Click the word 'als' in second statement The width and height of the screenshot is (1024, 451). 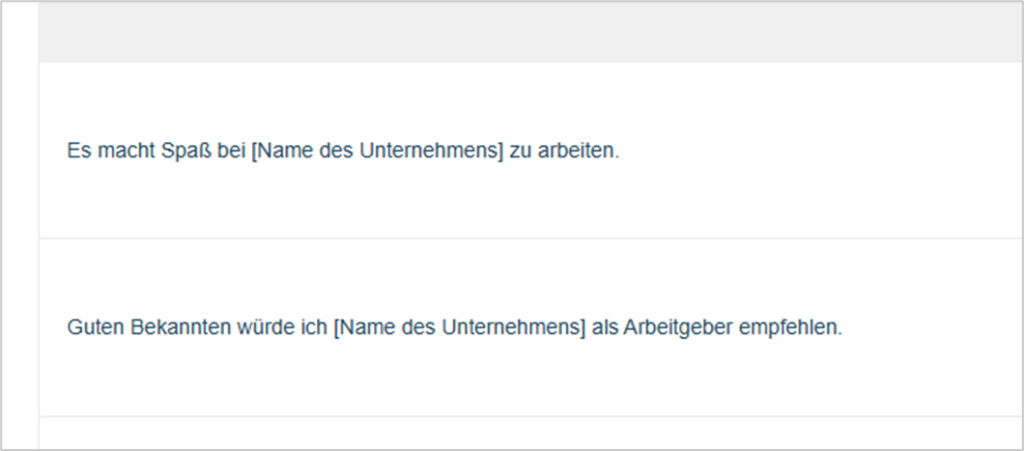(605, 328)
